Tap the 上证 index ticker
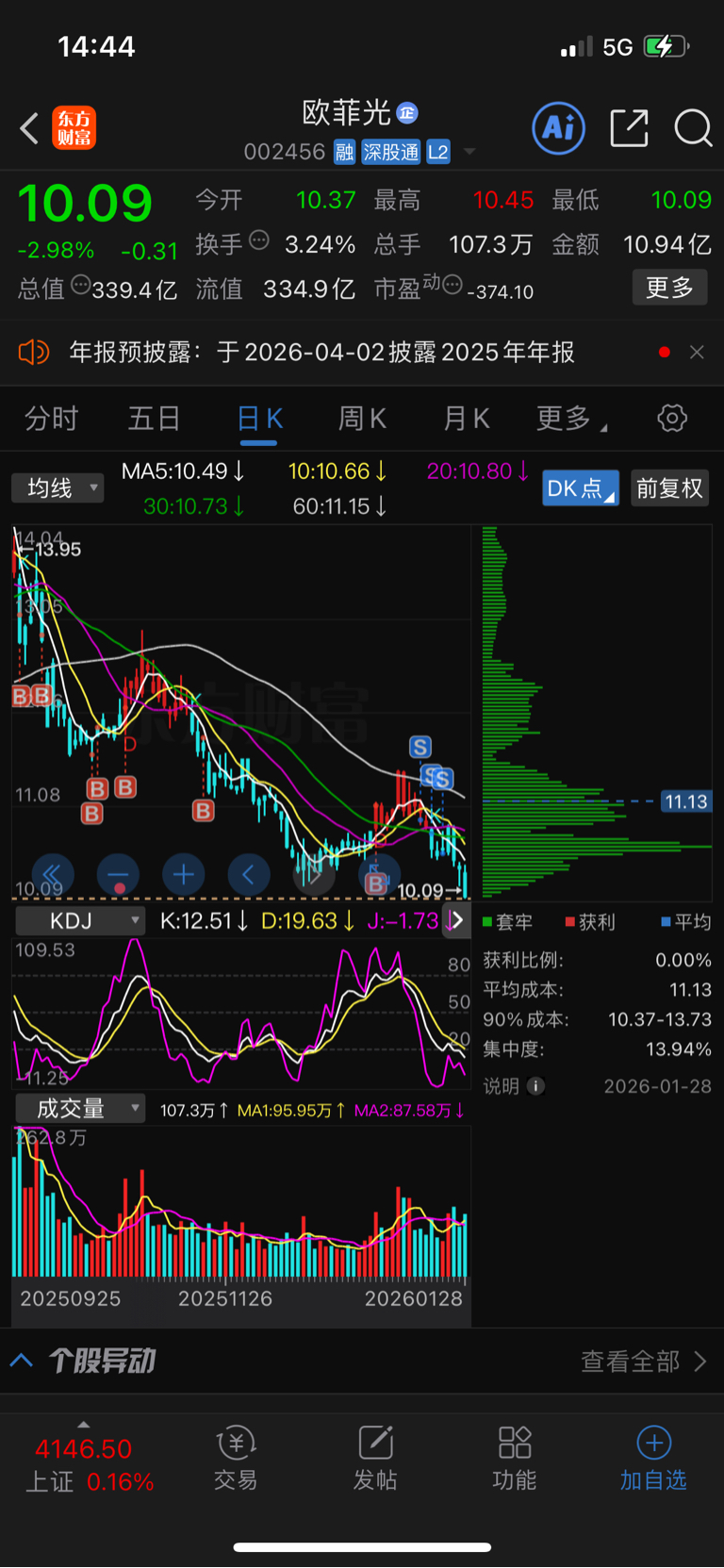Image resolution: width=724 pixels, height=1568 pixels. tap(89, 1465)
